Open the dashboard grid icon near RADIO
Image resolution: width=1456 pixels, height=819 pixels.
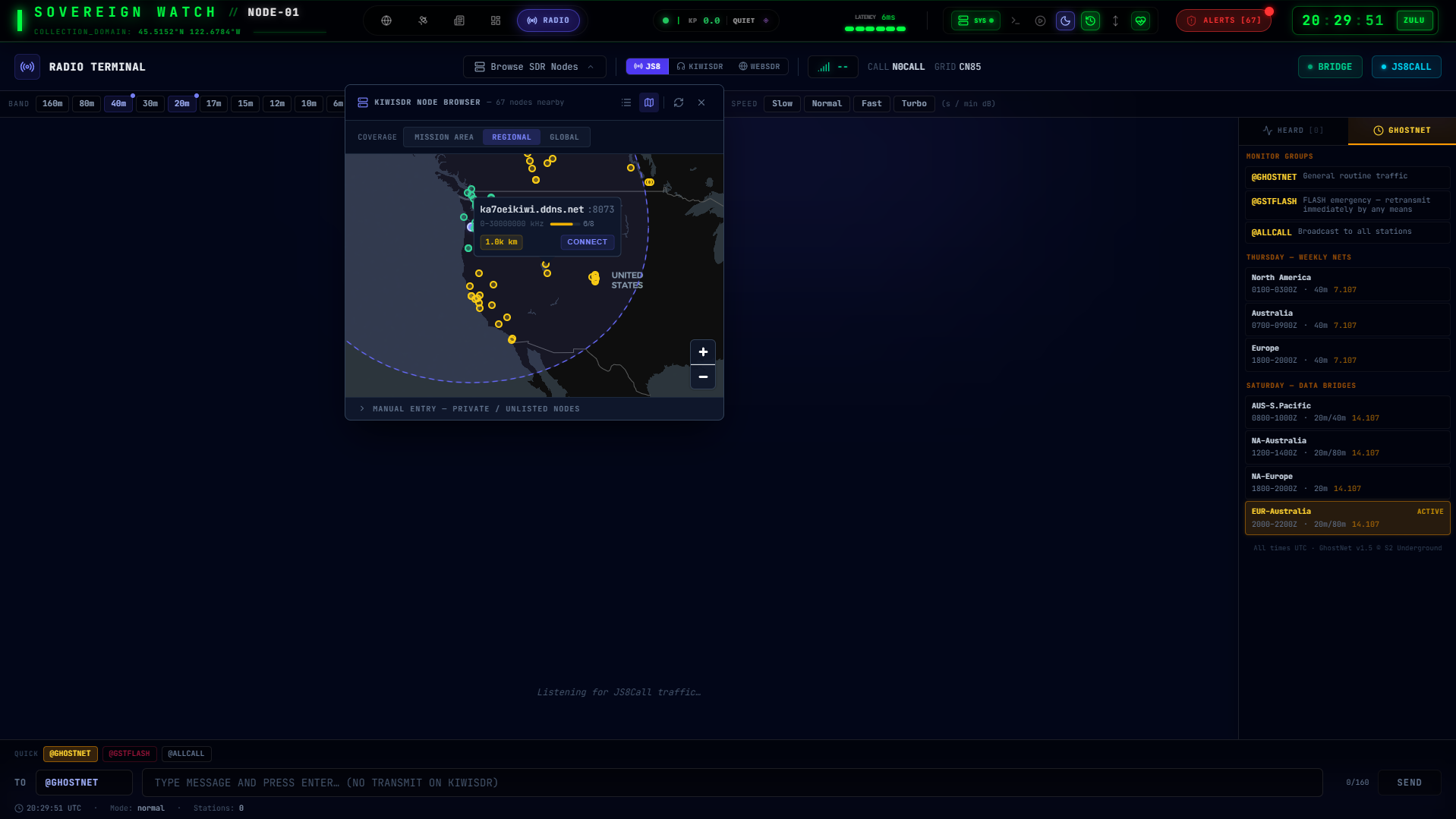495,20
